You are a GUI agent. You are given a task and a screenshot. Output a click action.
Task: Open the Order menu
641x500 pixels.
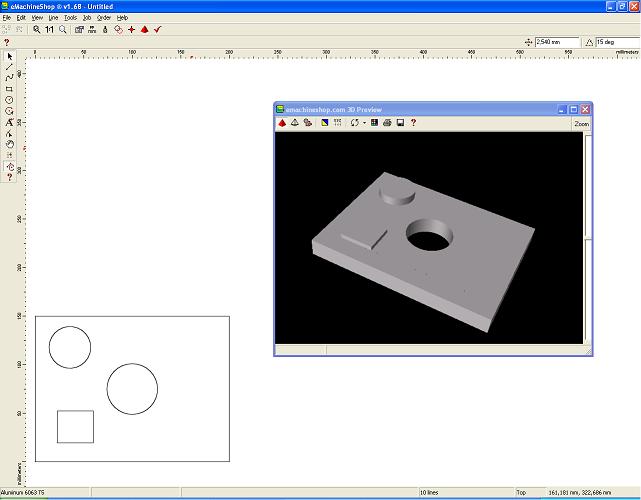[x=104, y=18]
